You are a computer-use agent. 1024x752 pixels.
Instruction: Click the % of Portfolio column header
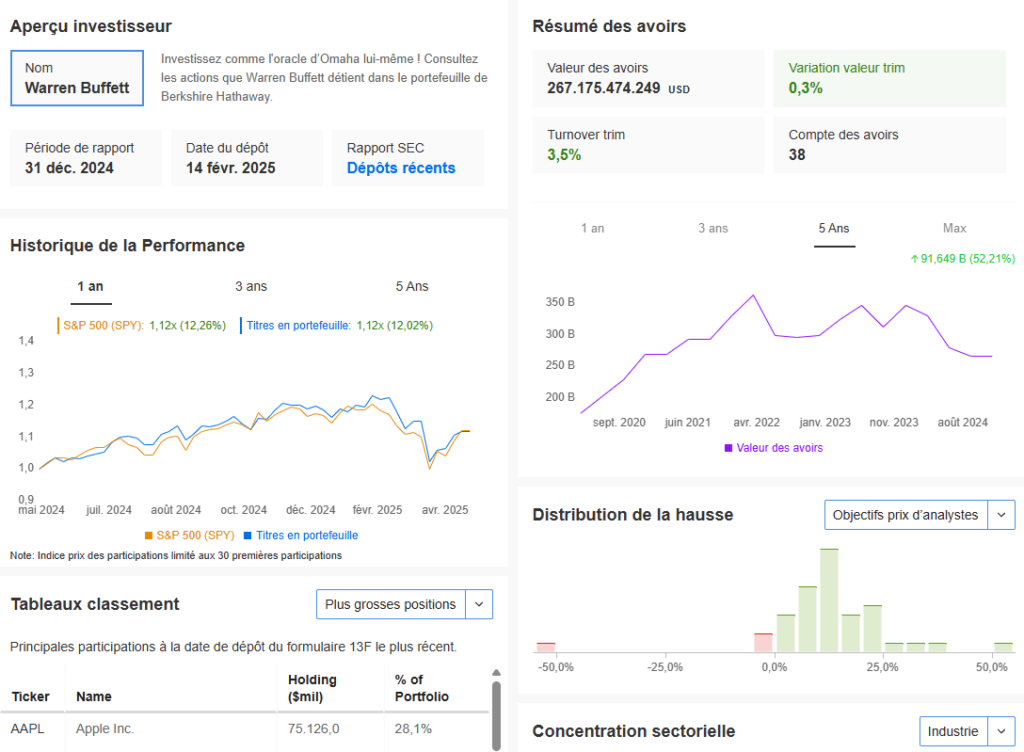pos(421,688)
